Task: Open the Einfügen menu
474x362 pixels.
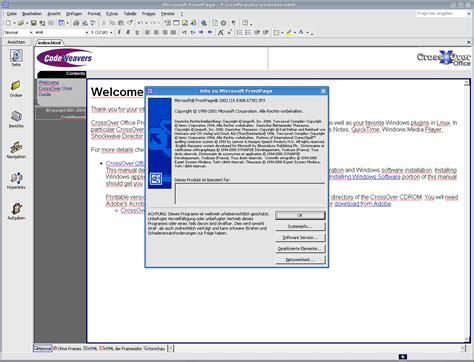Action: tap(74, 14)
